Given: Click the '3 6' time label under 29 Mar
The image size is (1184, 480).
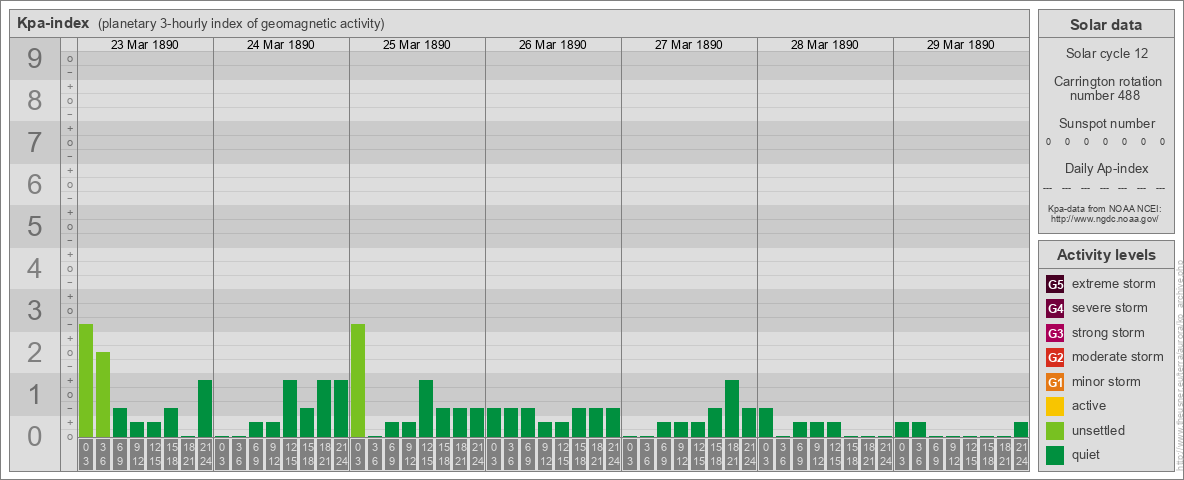Looking at the screenshot, I should point(918,455).
